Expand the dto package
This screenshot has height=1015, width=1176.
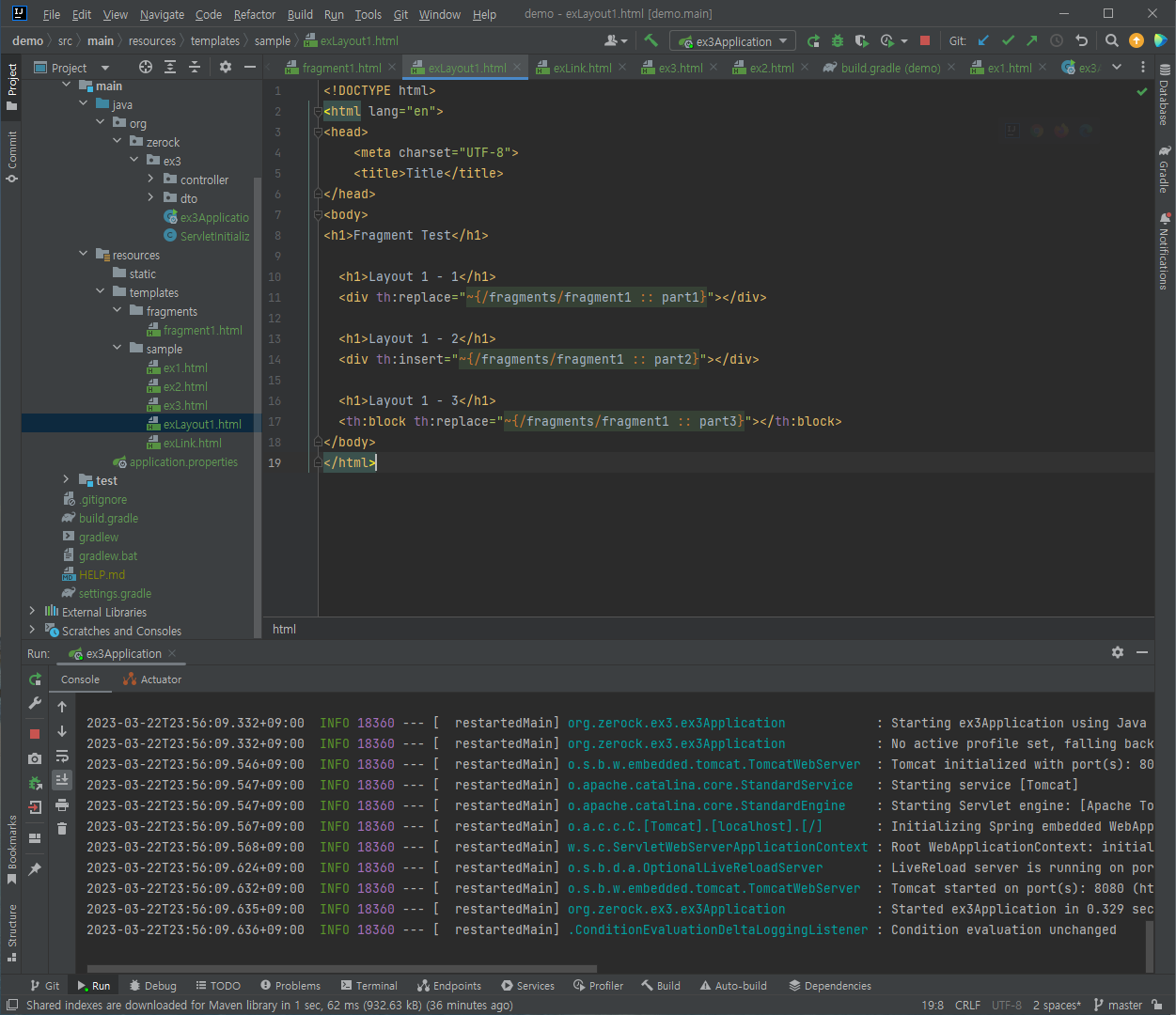pyautogui.click(x=150, y=197)
